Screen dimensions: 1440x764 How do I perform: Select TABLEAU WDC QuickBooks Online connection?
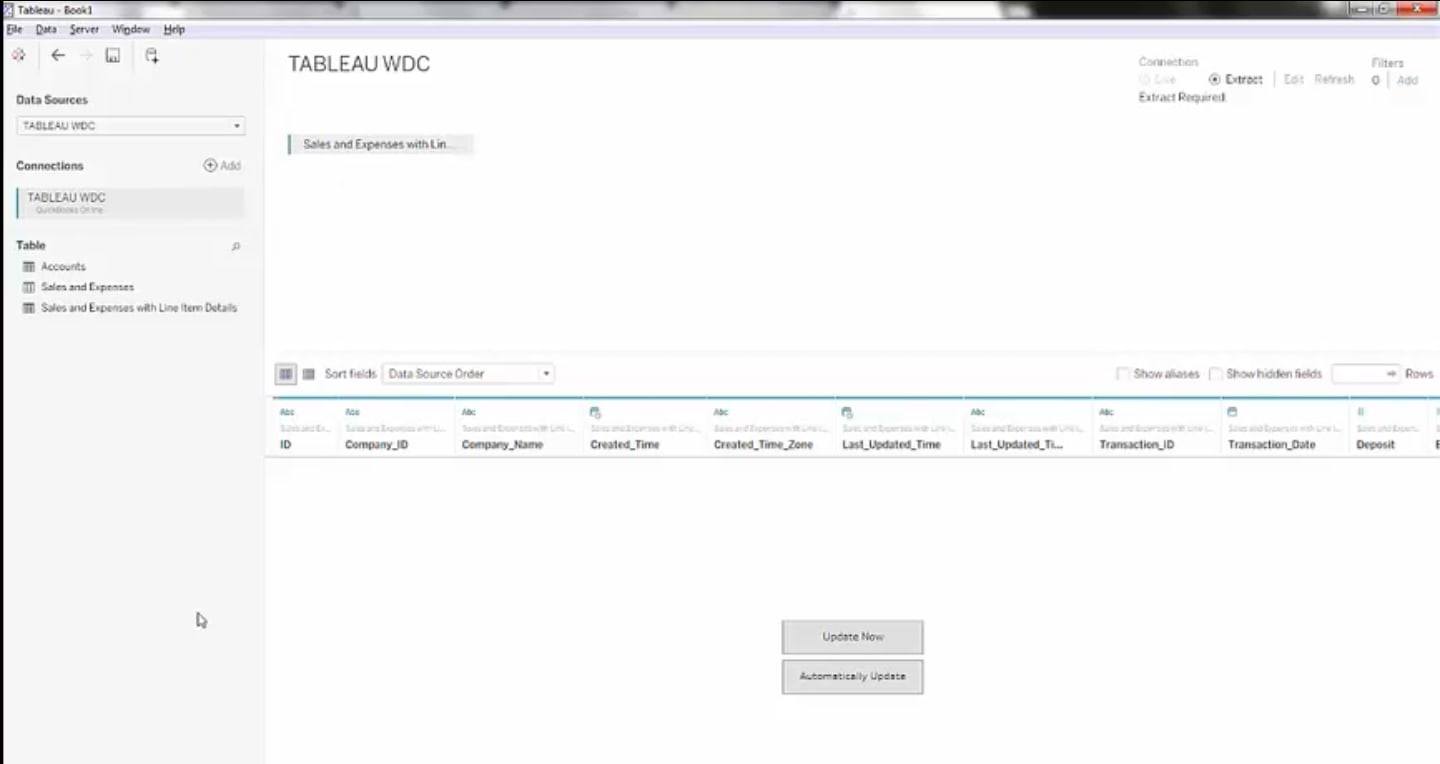point(130,203)
